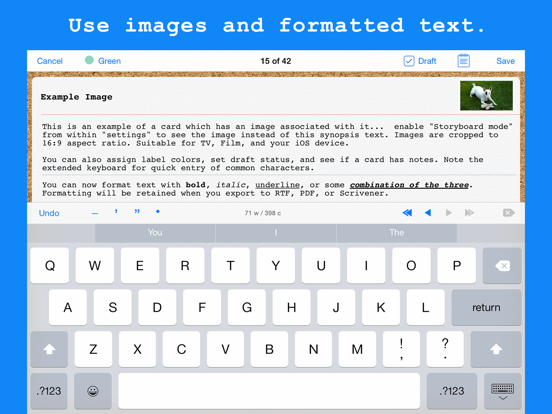The height and width of the screenshot is (414, 552).
Task: Toggle the left Shift key
Action: 49,349
